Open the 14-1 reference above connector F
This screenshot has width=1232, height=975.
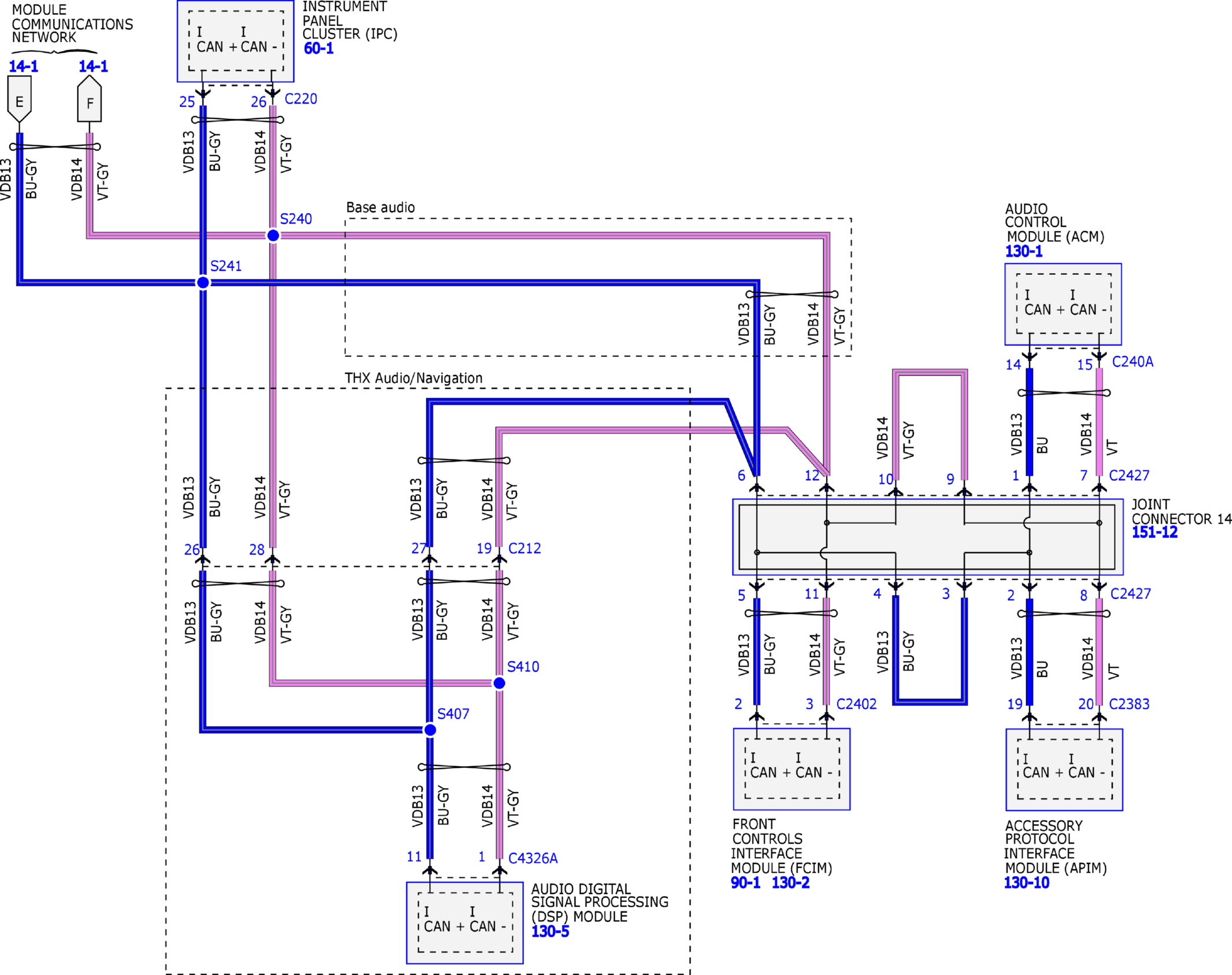pos(93,67)
